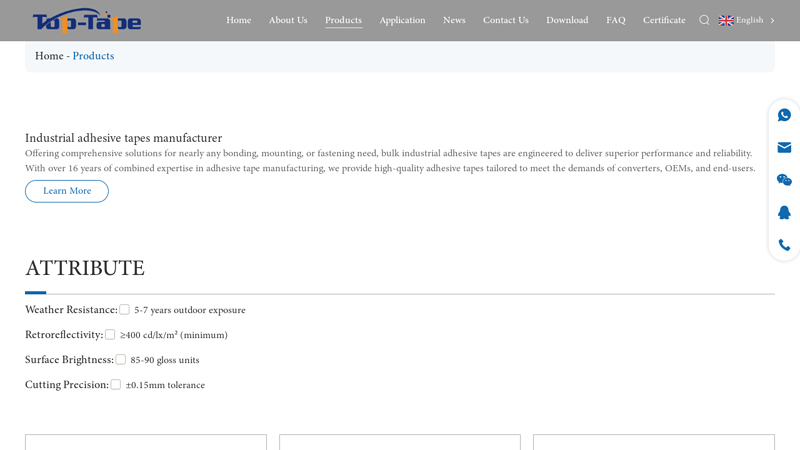This screenshot has height=450, width=800.
Task: Click the Top-Tape logo
Action: [87, 21]
